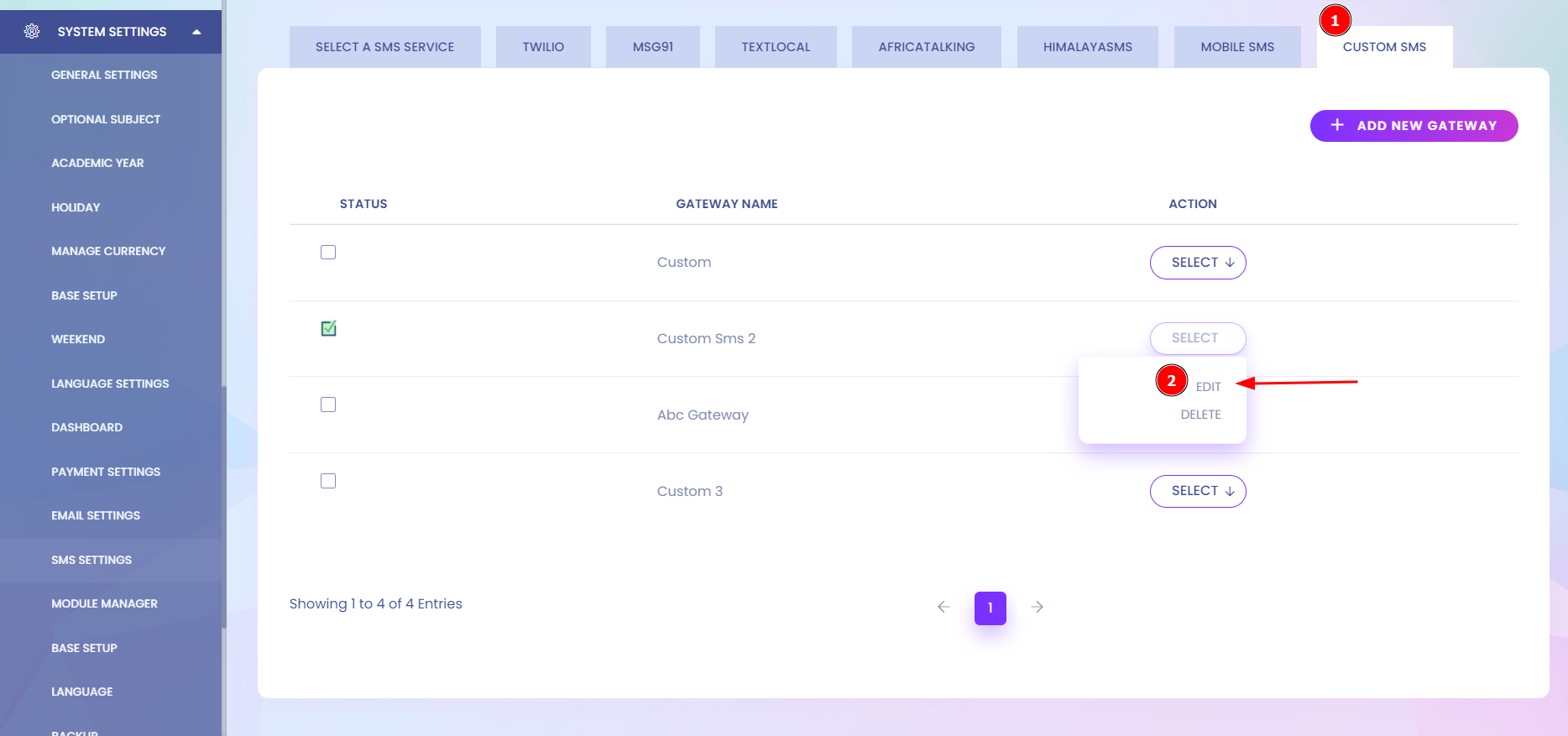Uncheck the Custom Sms 2 status checkbox
Screen dimensions: 1568x736
point(328,329)
